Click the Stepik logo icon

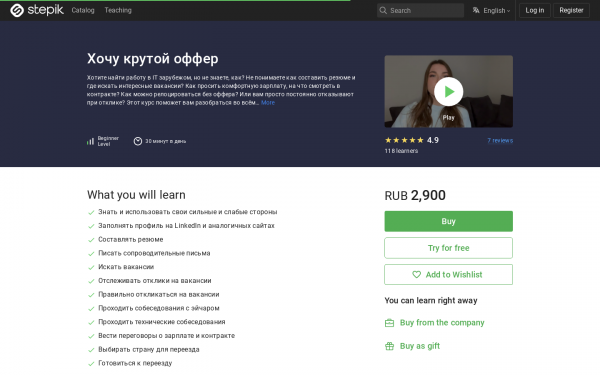pos(17,10)
